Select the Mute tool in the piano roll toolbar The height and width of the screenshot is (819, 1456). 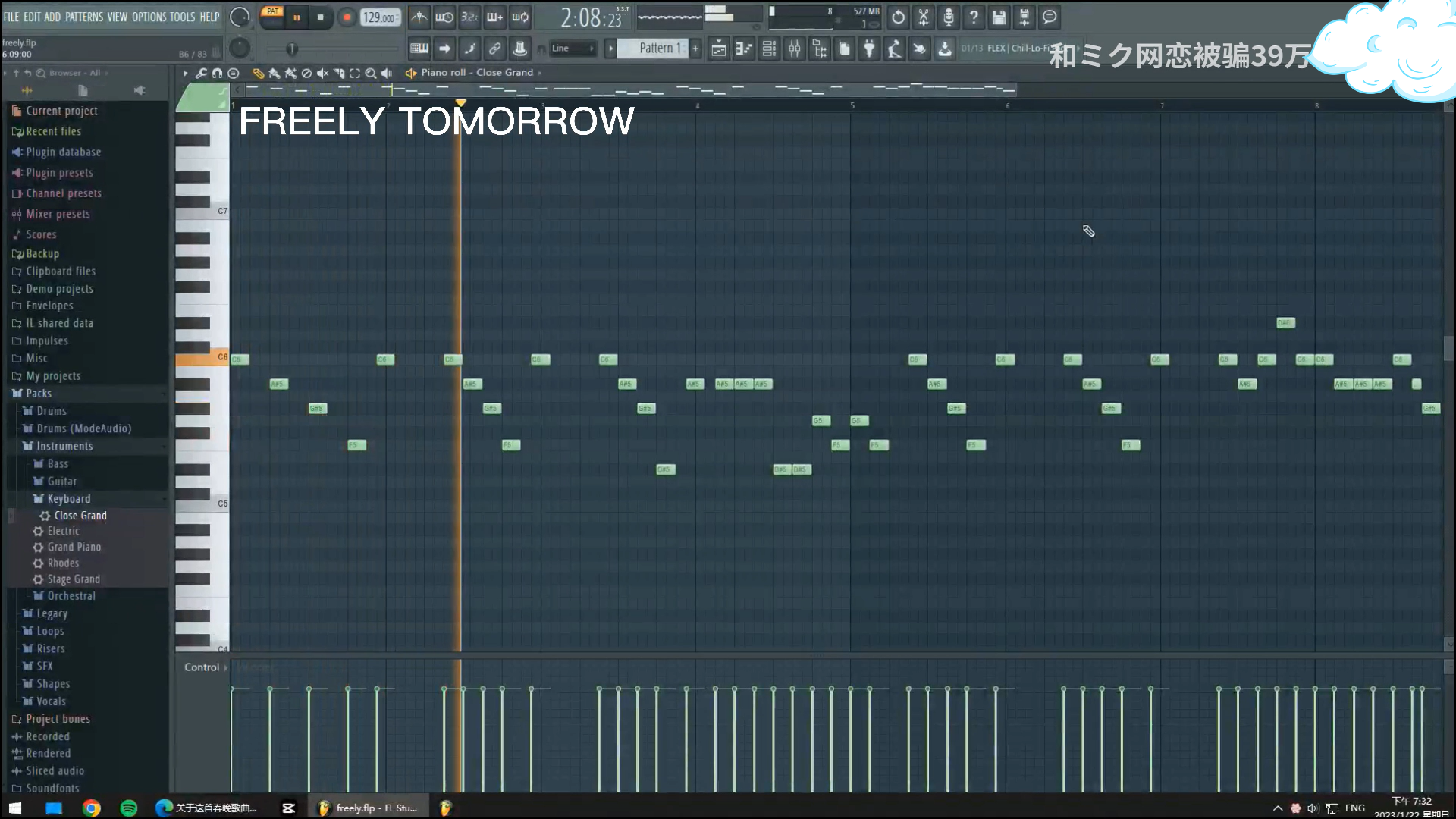click(x=323, y=74)
